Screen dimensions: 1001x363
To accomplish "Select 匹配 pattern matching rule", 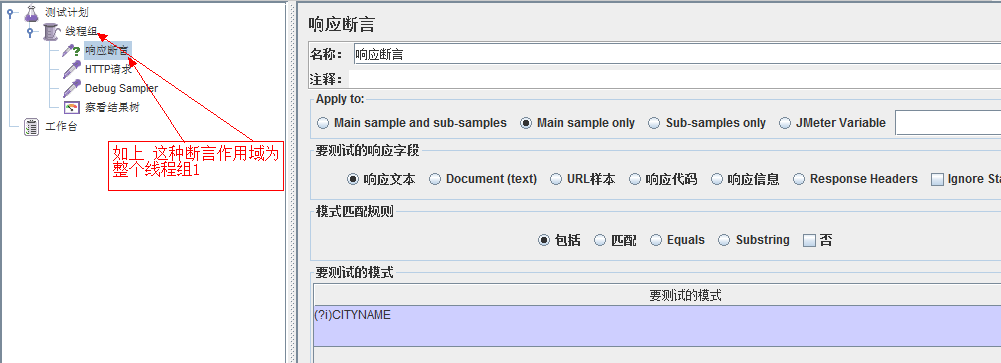I will (x=615, y=241).
